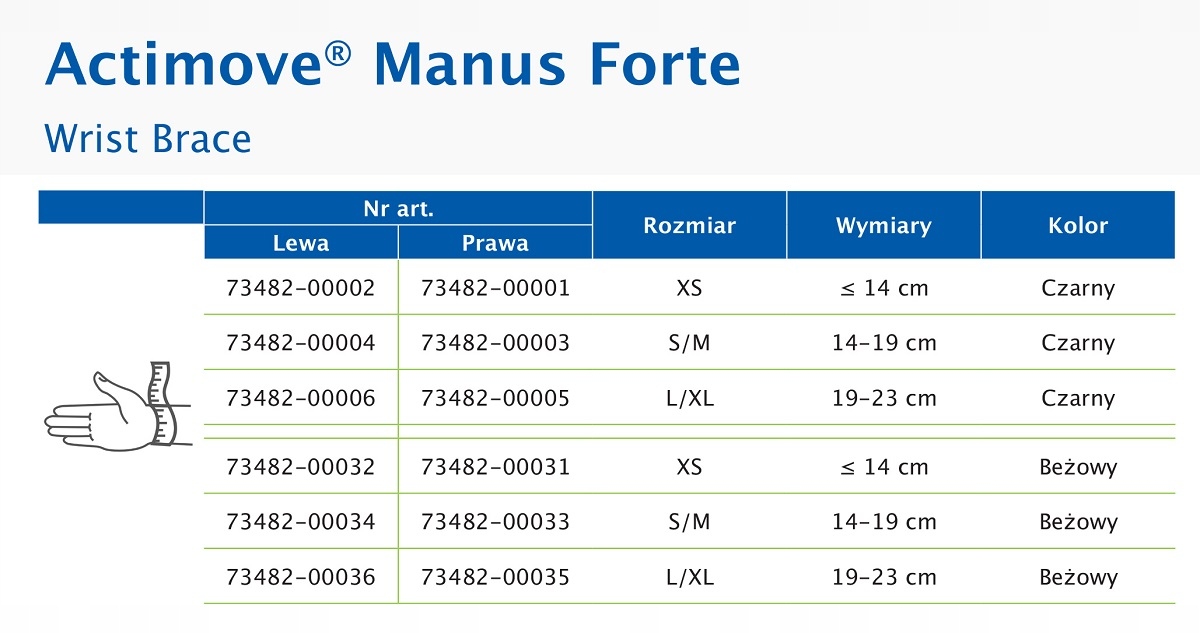
Task: Click the Wymiary column header
Action: [x=883, y=225]
